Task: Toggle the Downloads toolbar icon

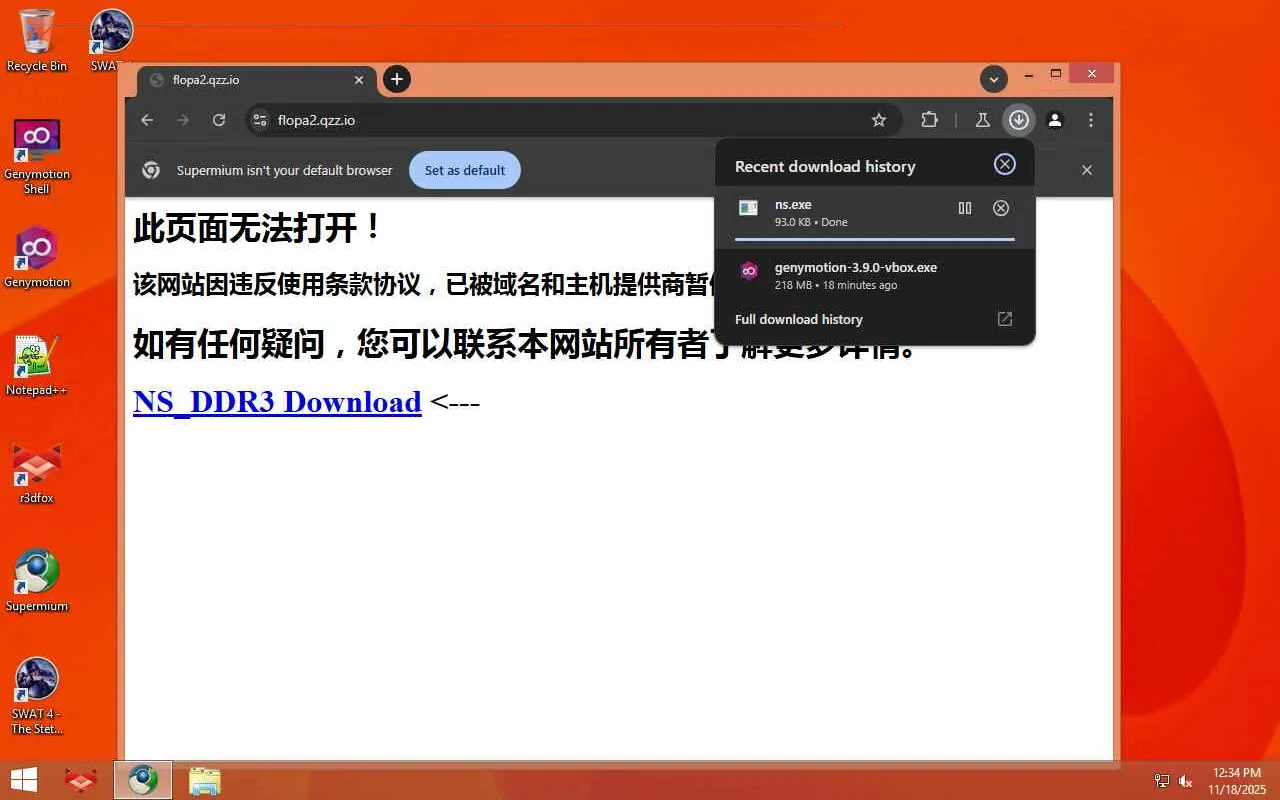Action: pos(1018,120)
